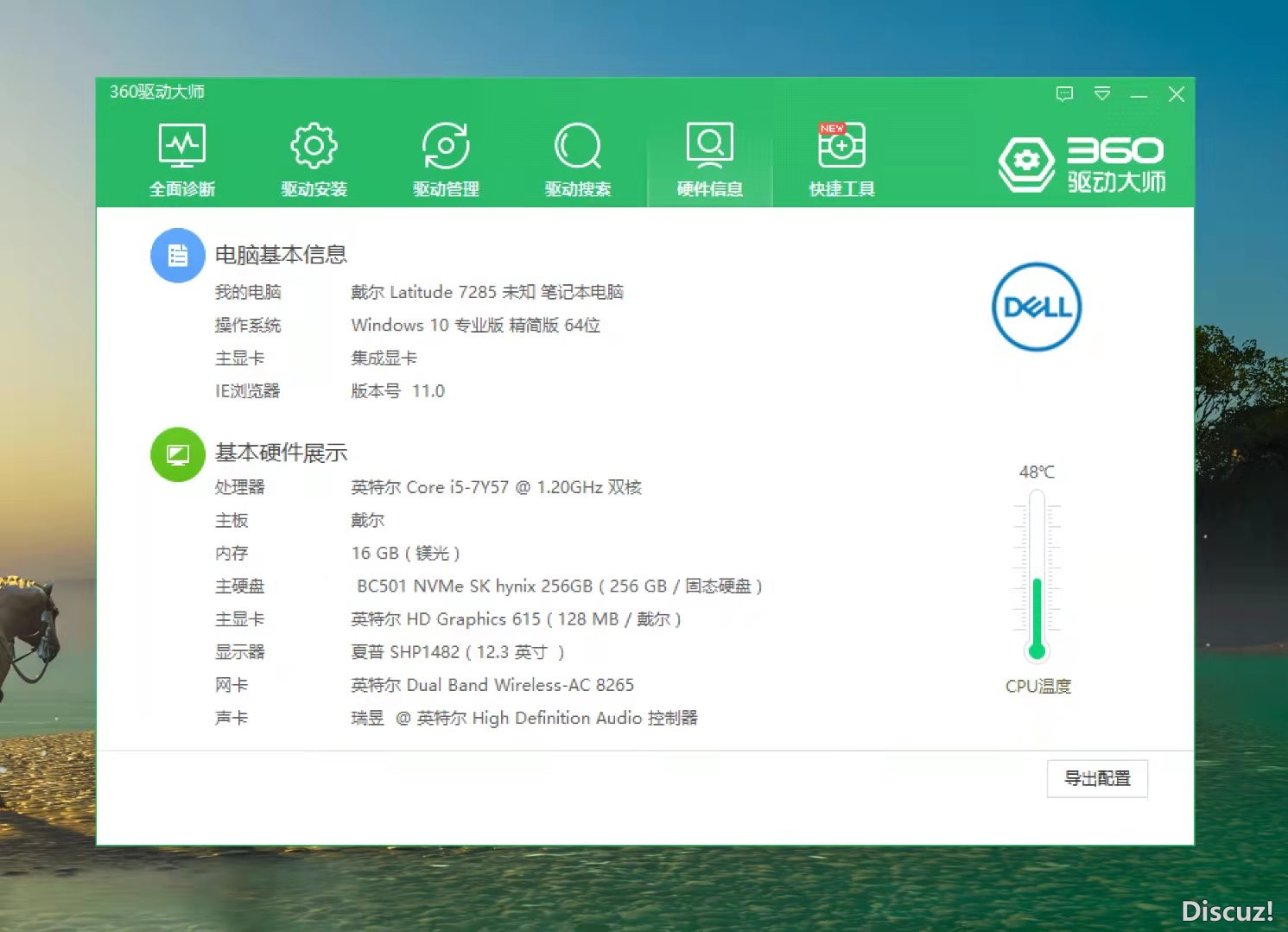Minimize the 360驱动大师 window
1288x932 pixels.
1139,94
